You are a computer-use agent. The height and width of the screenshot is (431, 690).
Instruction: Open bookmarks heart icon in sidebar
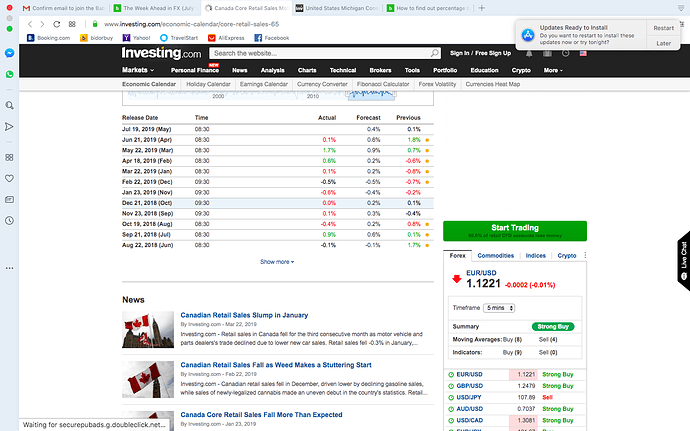tap(9, 178)
